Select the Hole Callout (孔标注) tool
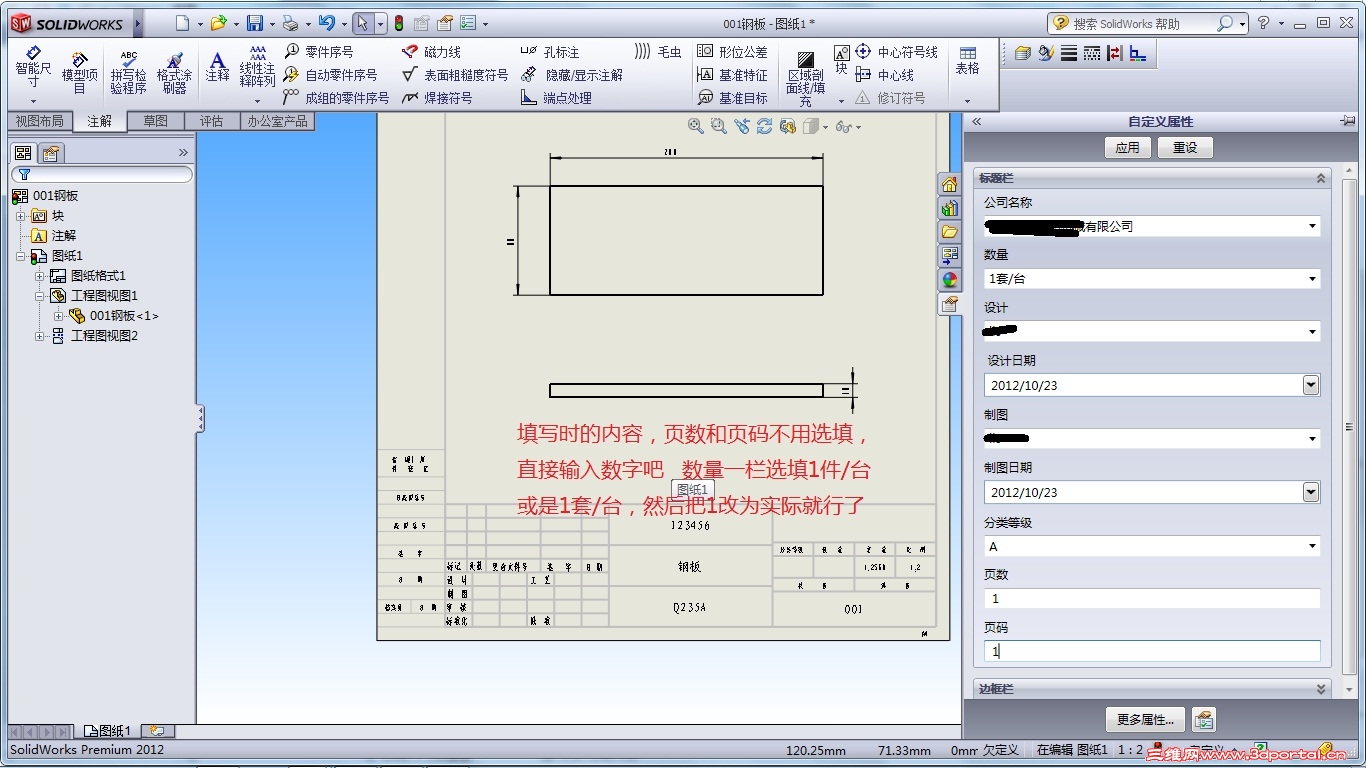This screenshot has height=768, width=1366. tap(550, 52)
